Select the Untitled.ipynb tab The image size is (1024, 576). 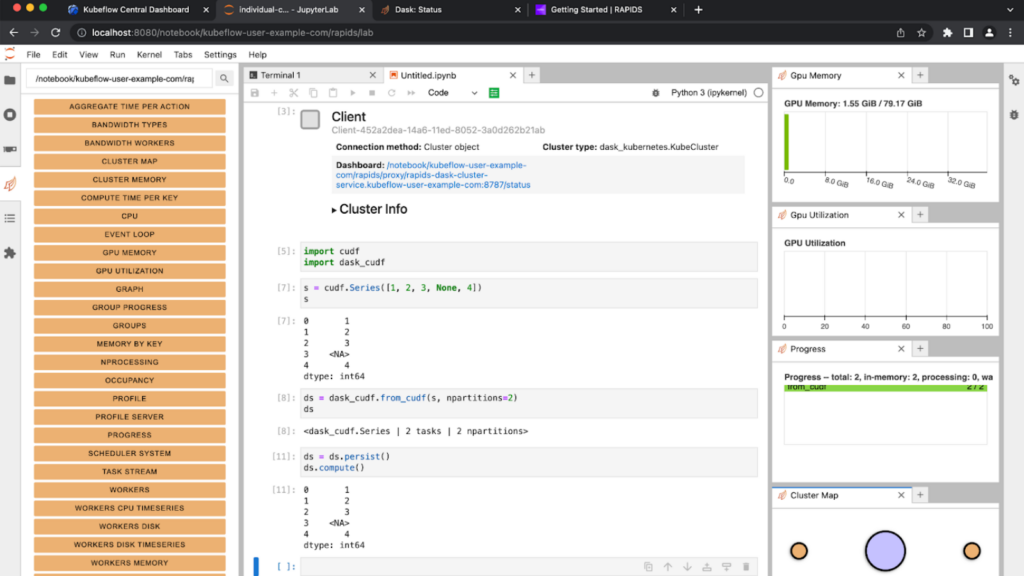pos(451,75)
